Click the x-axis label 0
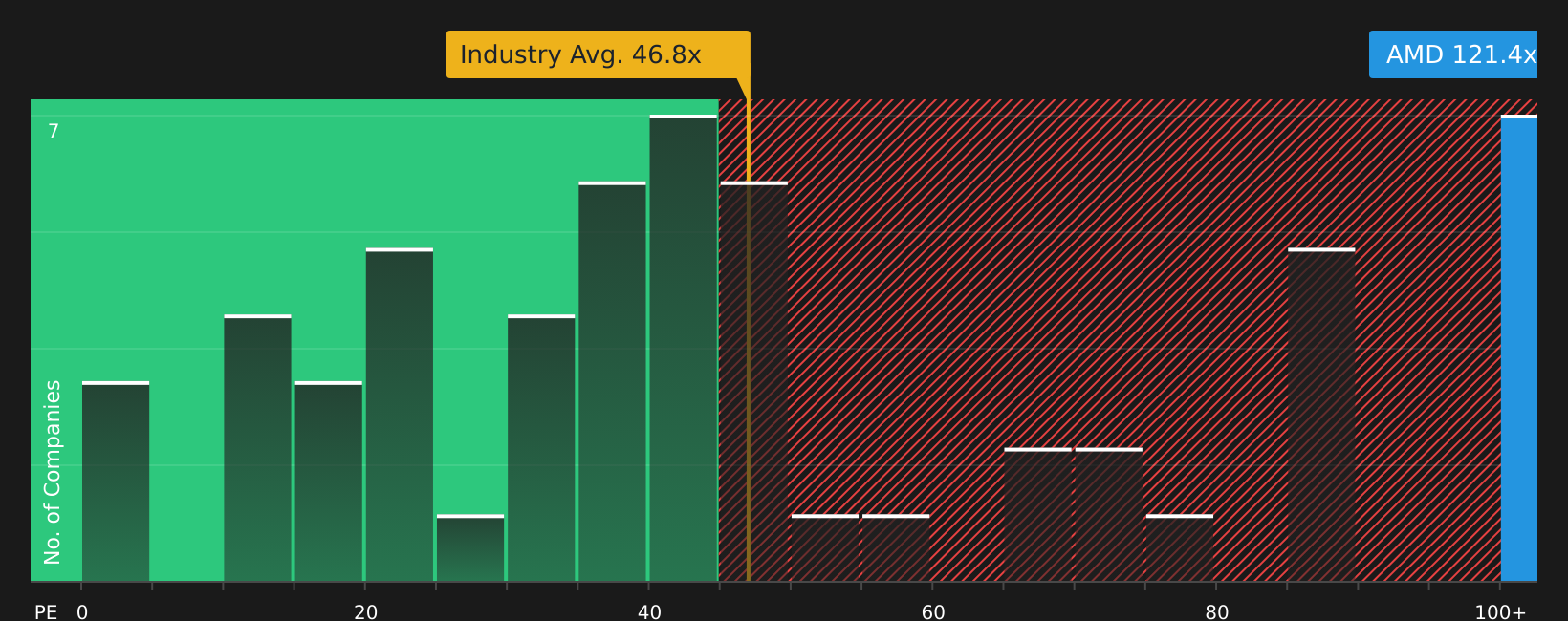Viewport: 1568px width, 621px height. point(82,612)
